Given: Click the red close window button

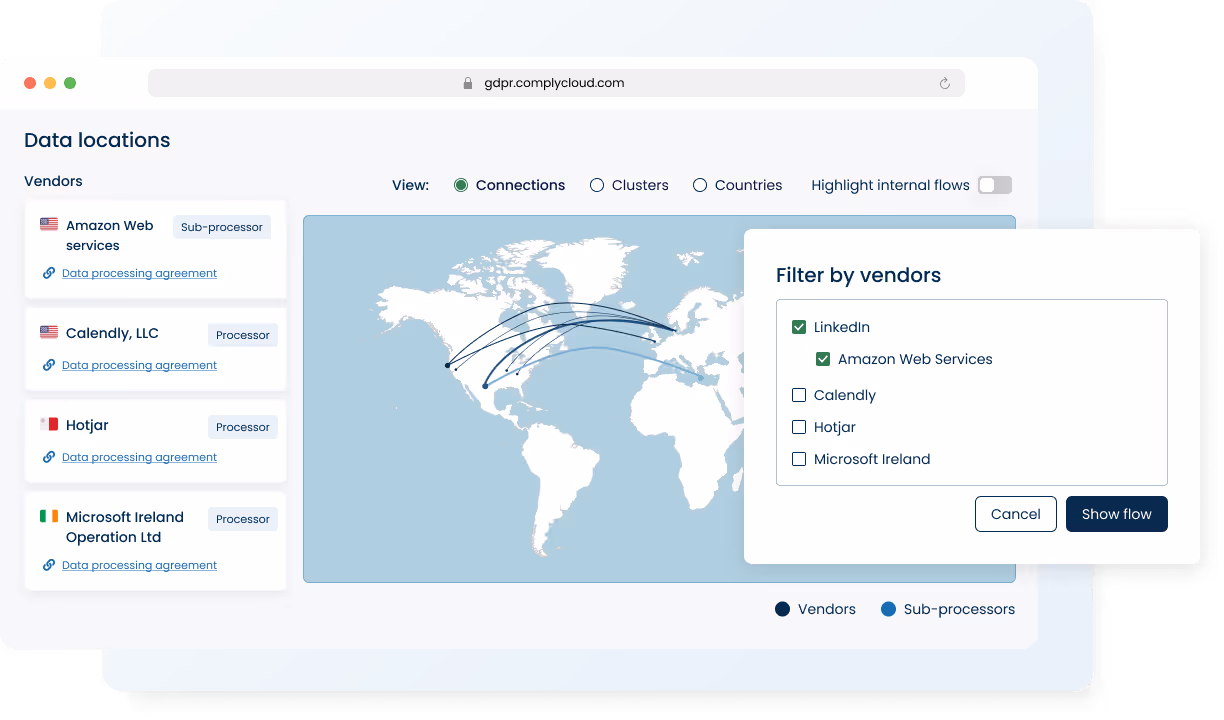Looking at the screenshot, I should tap(30, 83).
